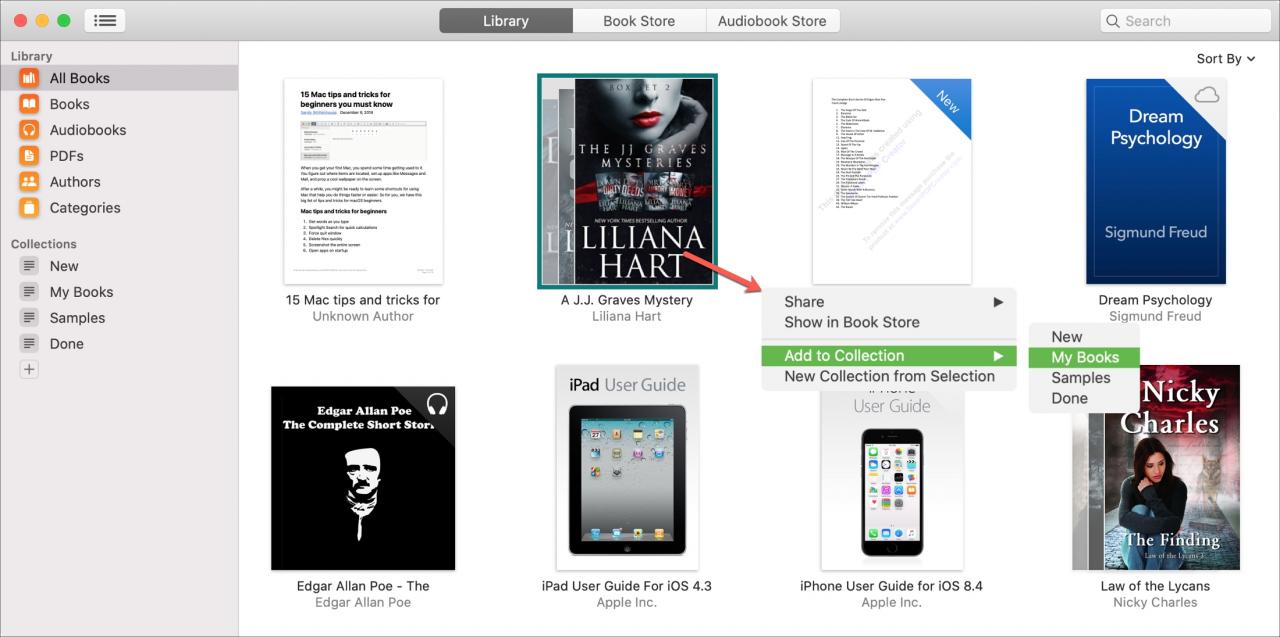Click the title 'Dream Psychology' under cover
1280x637 pixels.
pyautogui.click(x=1155, y=300)
